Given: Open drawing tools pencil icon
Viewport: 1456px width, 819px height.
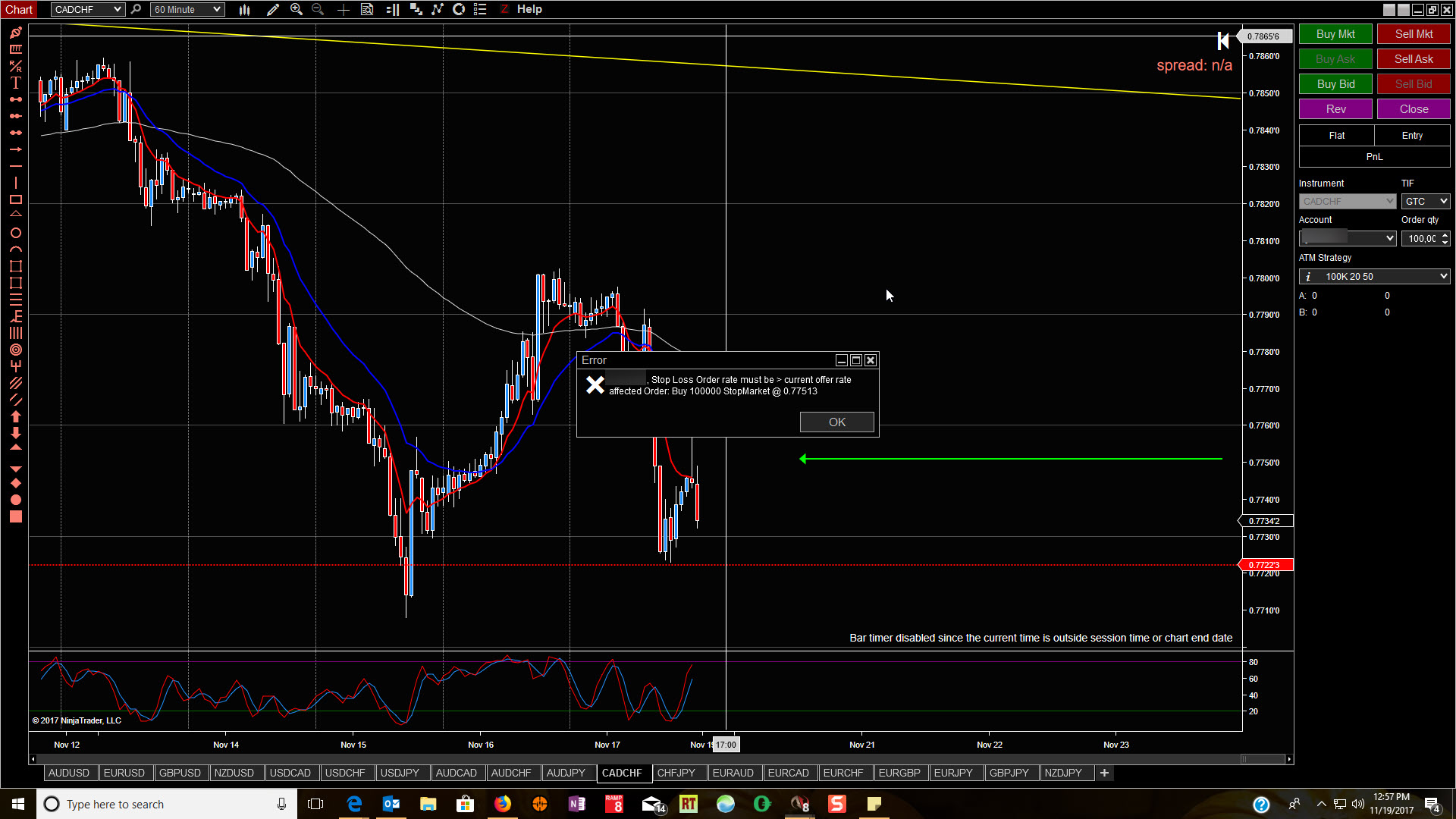Looking at the screenshot, I should (273, 9).
